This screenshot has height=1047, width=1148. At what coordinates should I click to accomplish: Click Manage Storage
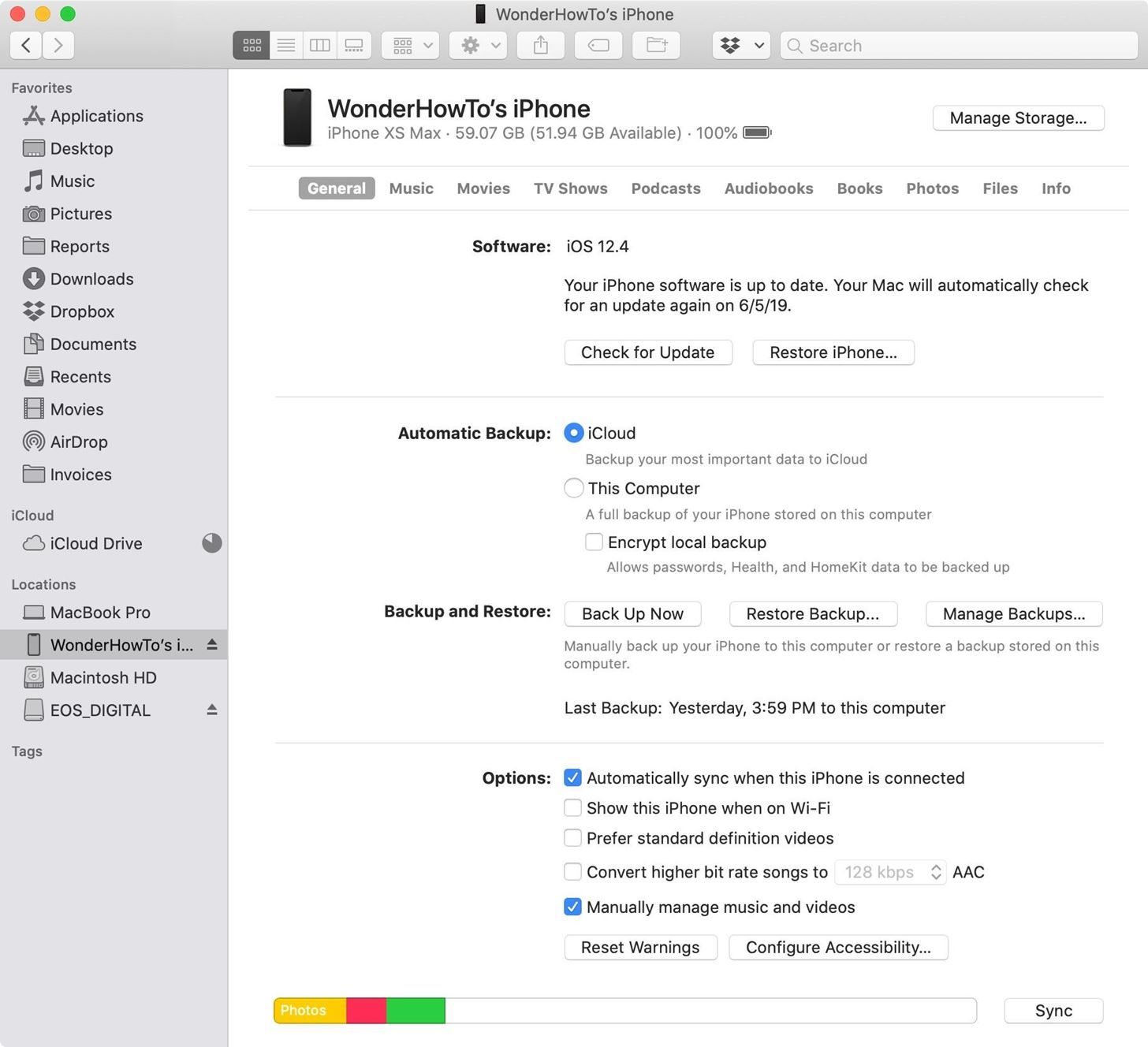pyautogui.click(x=1018, y=117)
